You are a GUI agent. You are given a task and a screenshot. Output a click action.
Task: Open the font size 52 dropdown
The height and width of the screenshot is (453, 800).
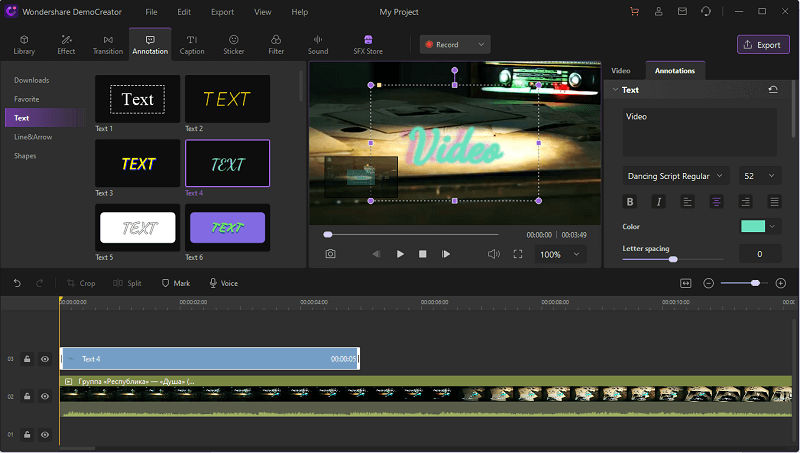760,176
